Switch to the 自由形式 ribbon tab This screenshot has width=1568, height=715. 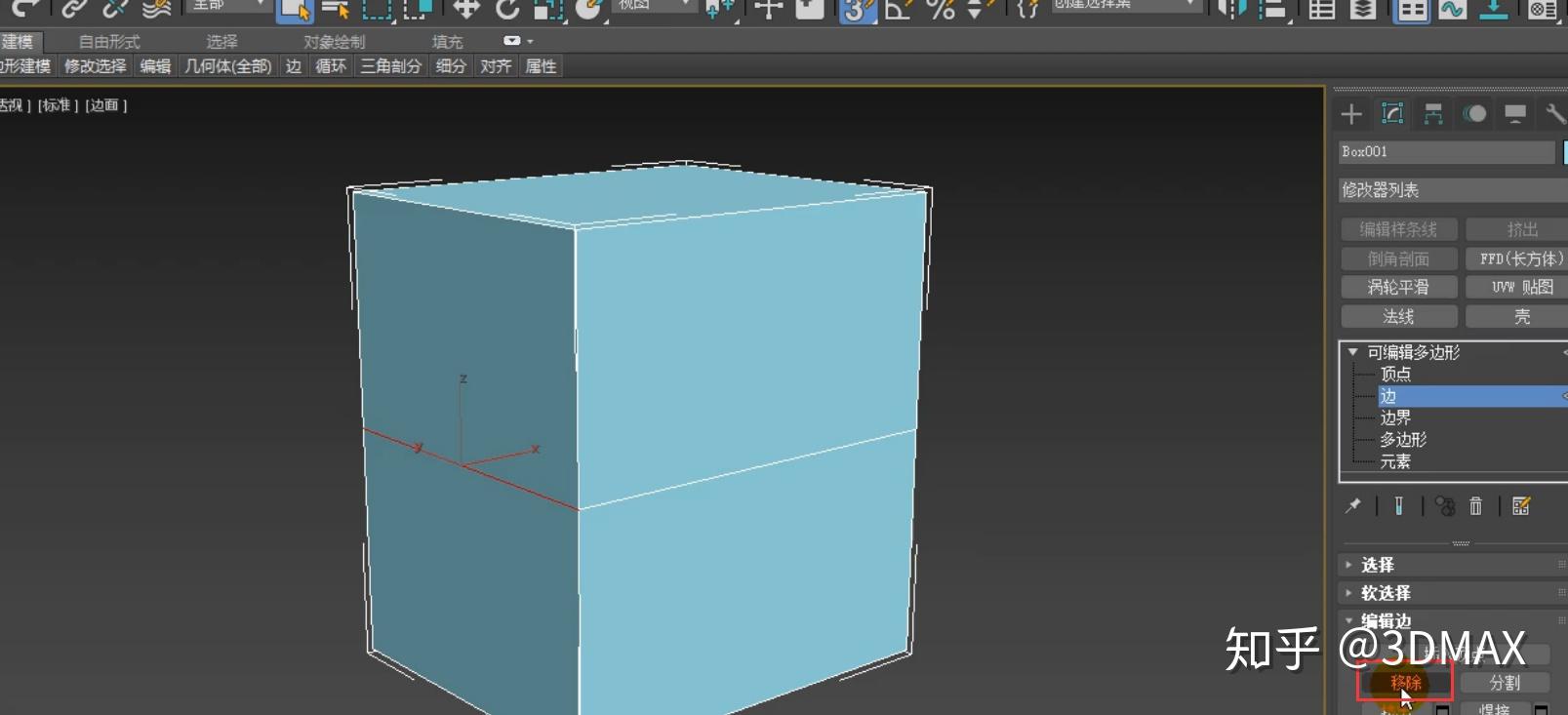[109, 42]
